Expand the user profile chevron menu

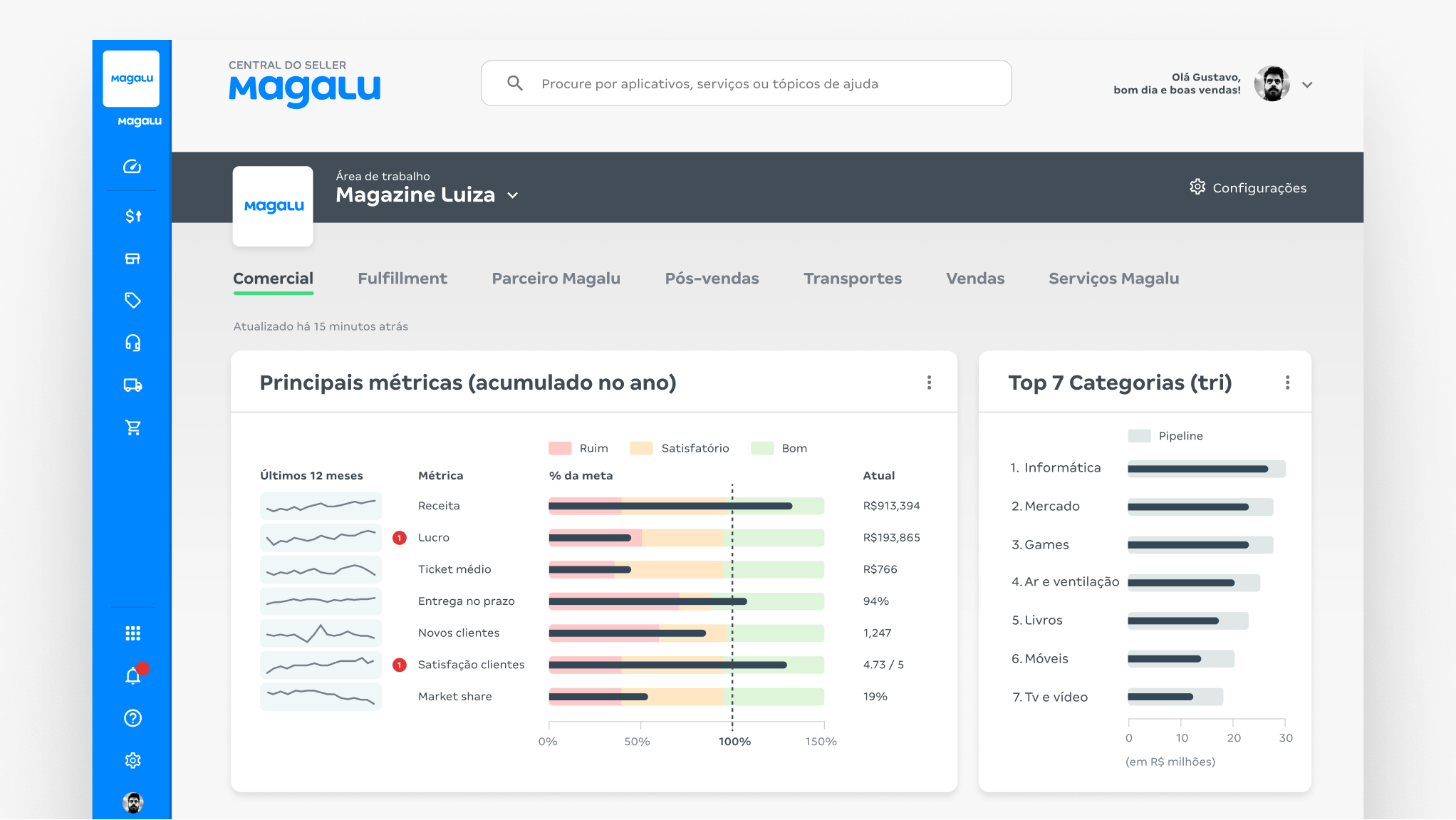coord(1307,85)
